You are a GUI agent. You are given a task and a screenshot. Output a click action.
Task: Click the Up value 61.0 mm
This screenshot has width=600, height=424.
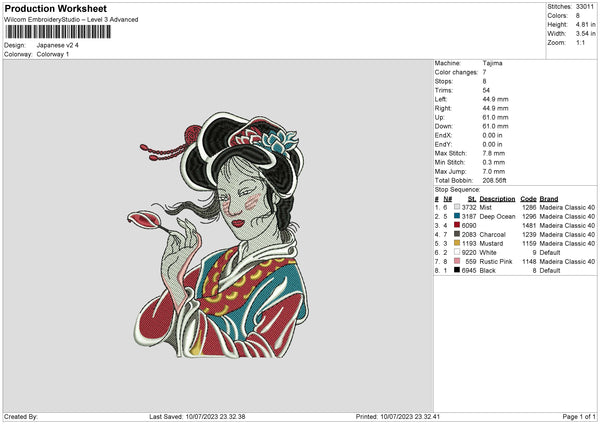[x=495, y=117]
